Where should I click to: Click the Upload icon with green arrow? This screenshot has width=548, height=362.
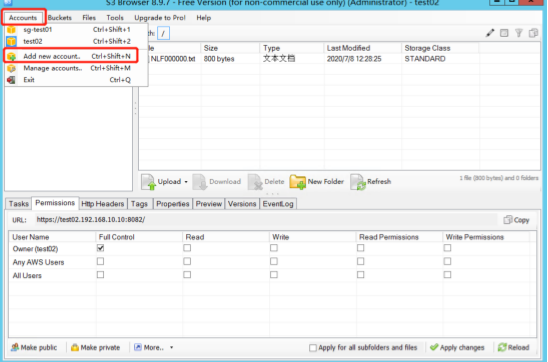[148, 182]
